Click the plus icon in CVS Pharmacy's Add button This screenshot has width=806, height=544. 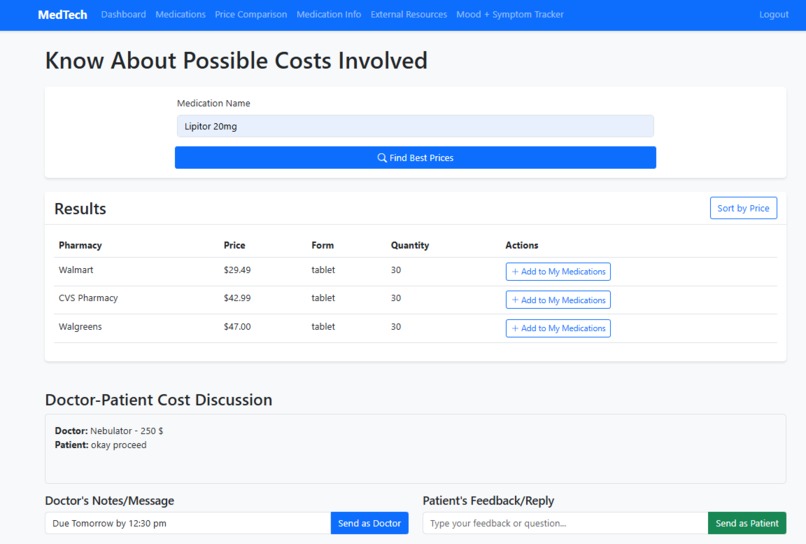click(515, 300)
